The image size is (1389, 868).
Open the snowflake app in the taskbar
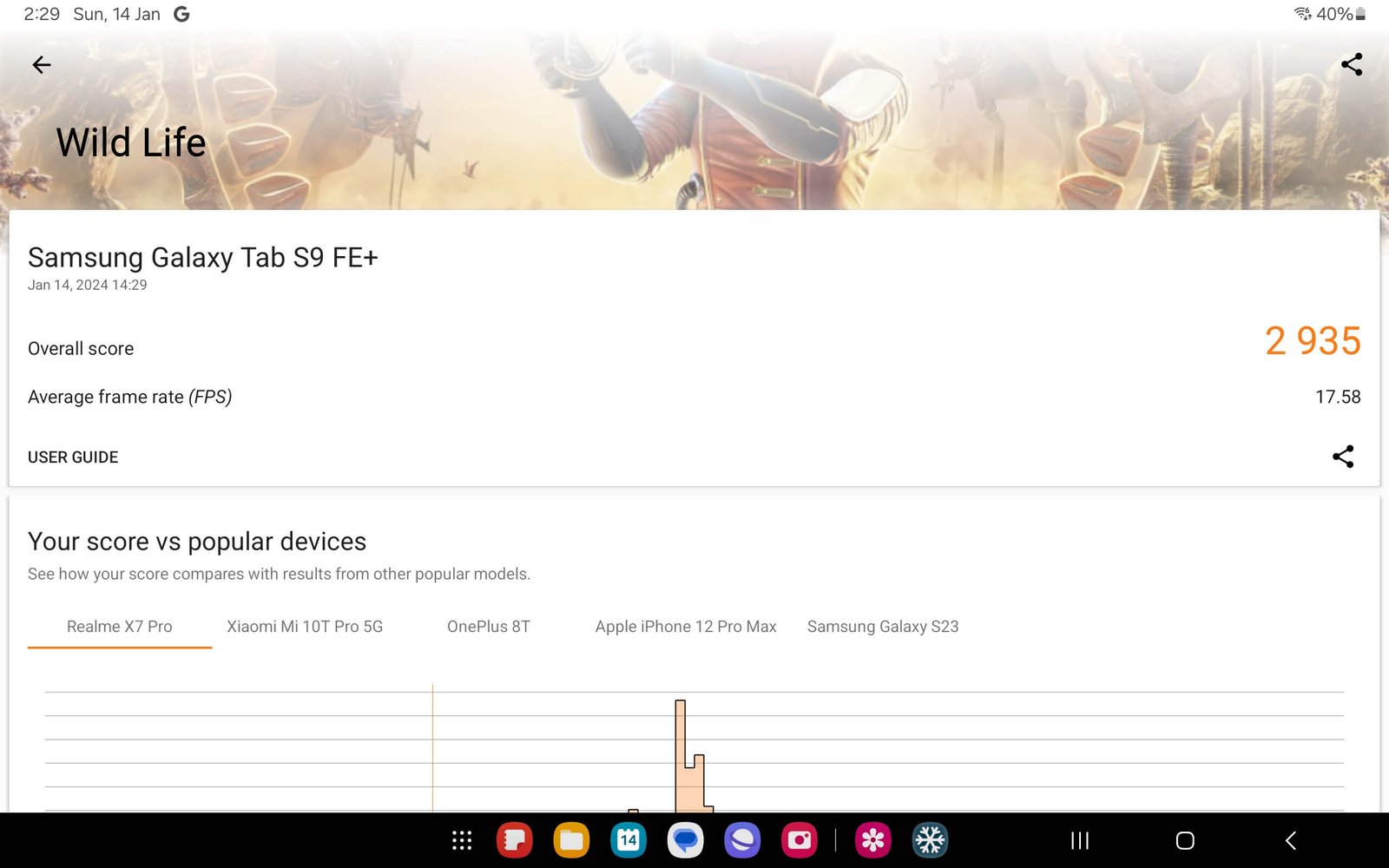(929, 840)
